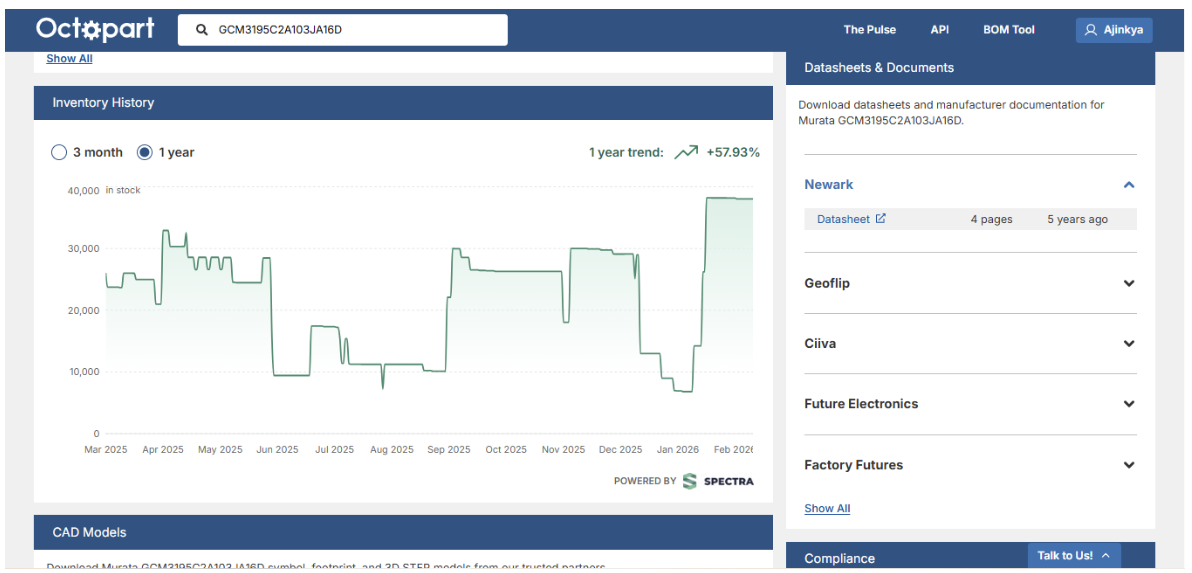Expand the Talk to Us chat widget
This screenshot has height=573, width=1192.
[x=1074, y=556]
